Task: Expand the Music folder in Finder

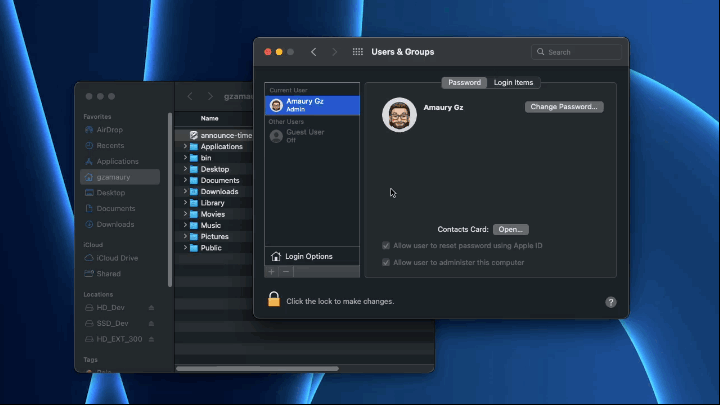Action: pos(185,225)
